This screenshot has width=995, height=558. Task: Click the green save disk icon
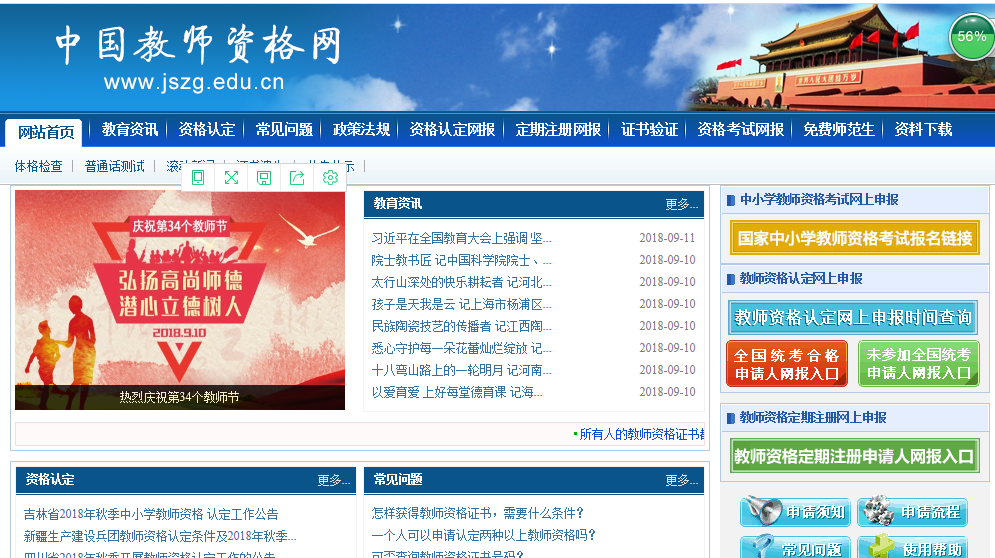264,178
